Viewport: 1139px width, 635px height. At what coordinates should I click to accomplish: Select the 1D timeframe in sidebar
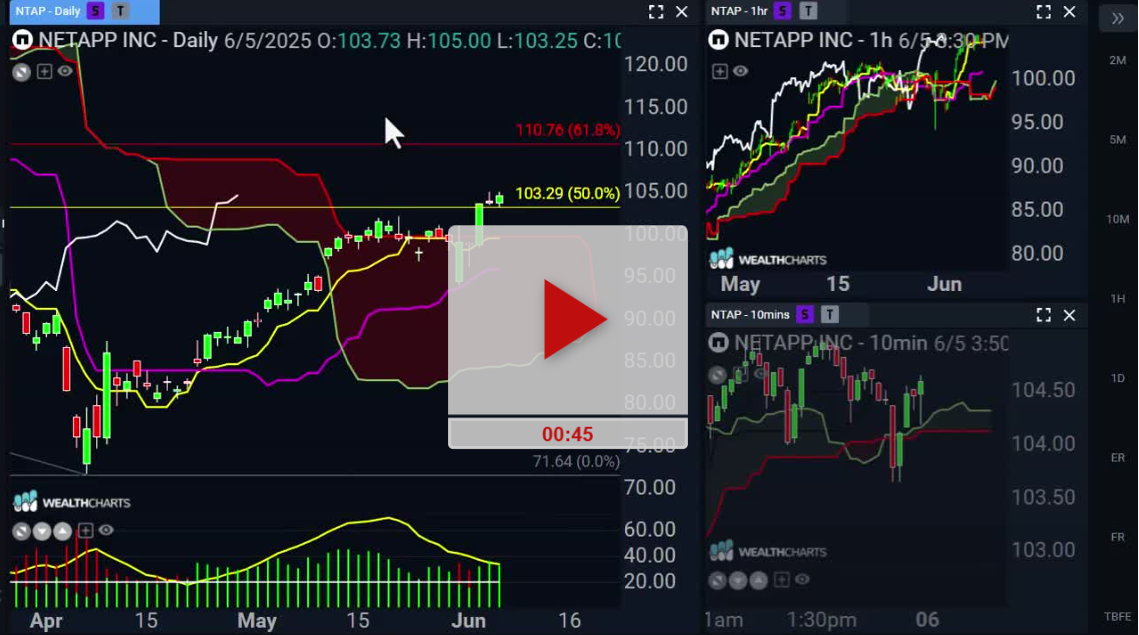coord(1117,379)
